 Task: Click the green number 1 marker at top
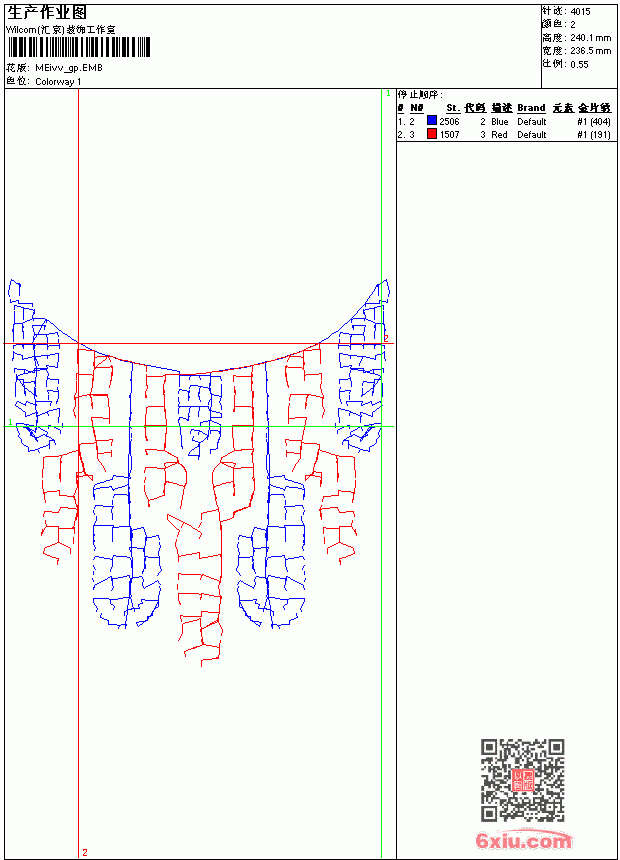click(x=388, y=93)
